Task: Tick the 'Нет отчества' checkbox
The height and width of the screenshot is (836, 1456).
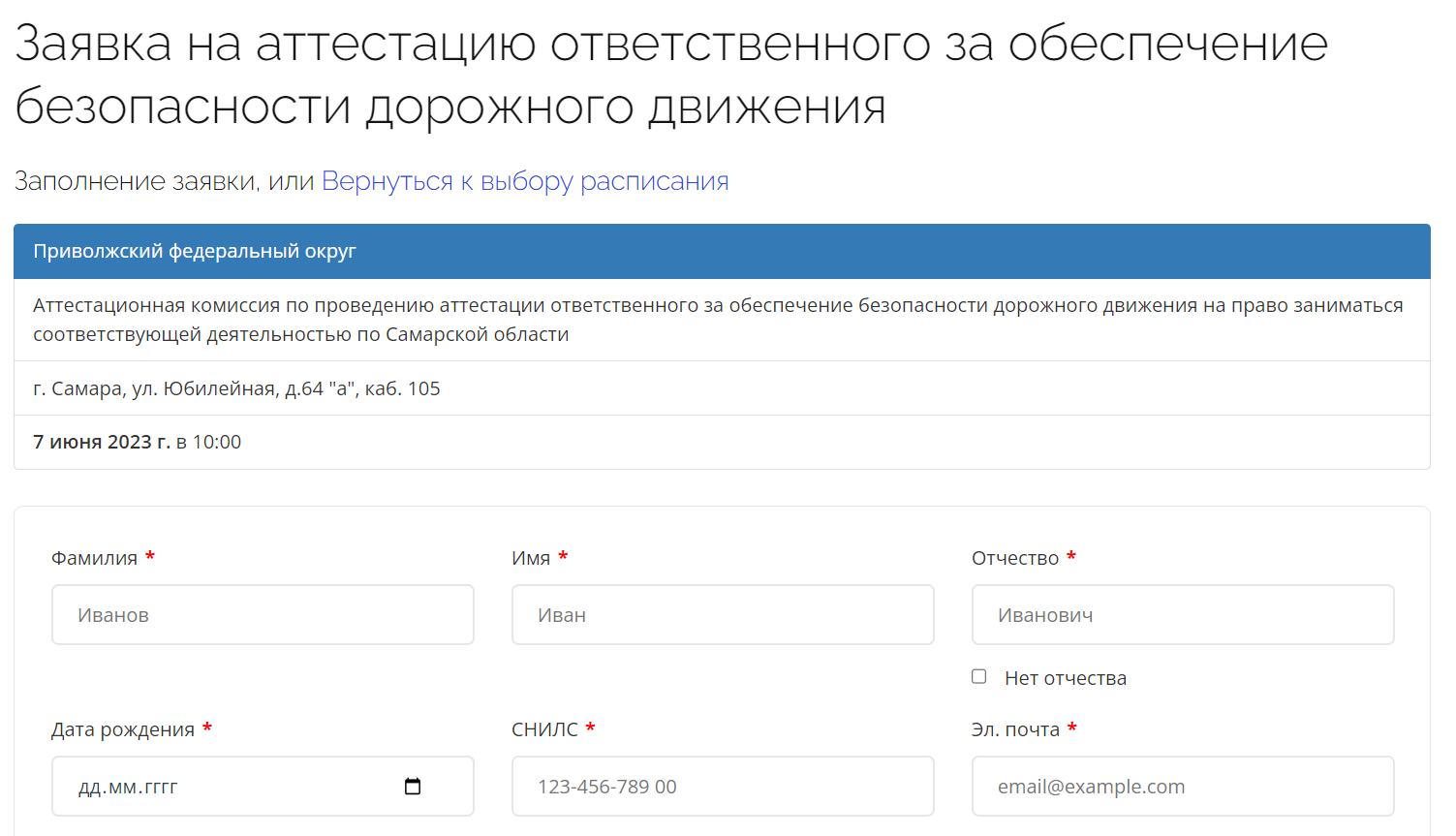Action: point(979,676)
